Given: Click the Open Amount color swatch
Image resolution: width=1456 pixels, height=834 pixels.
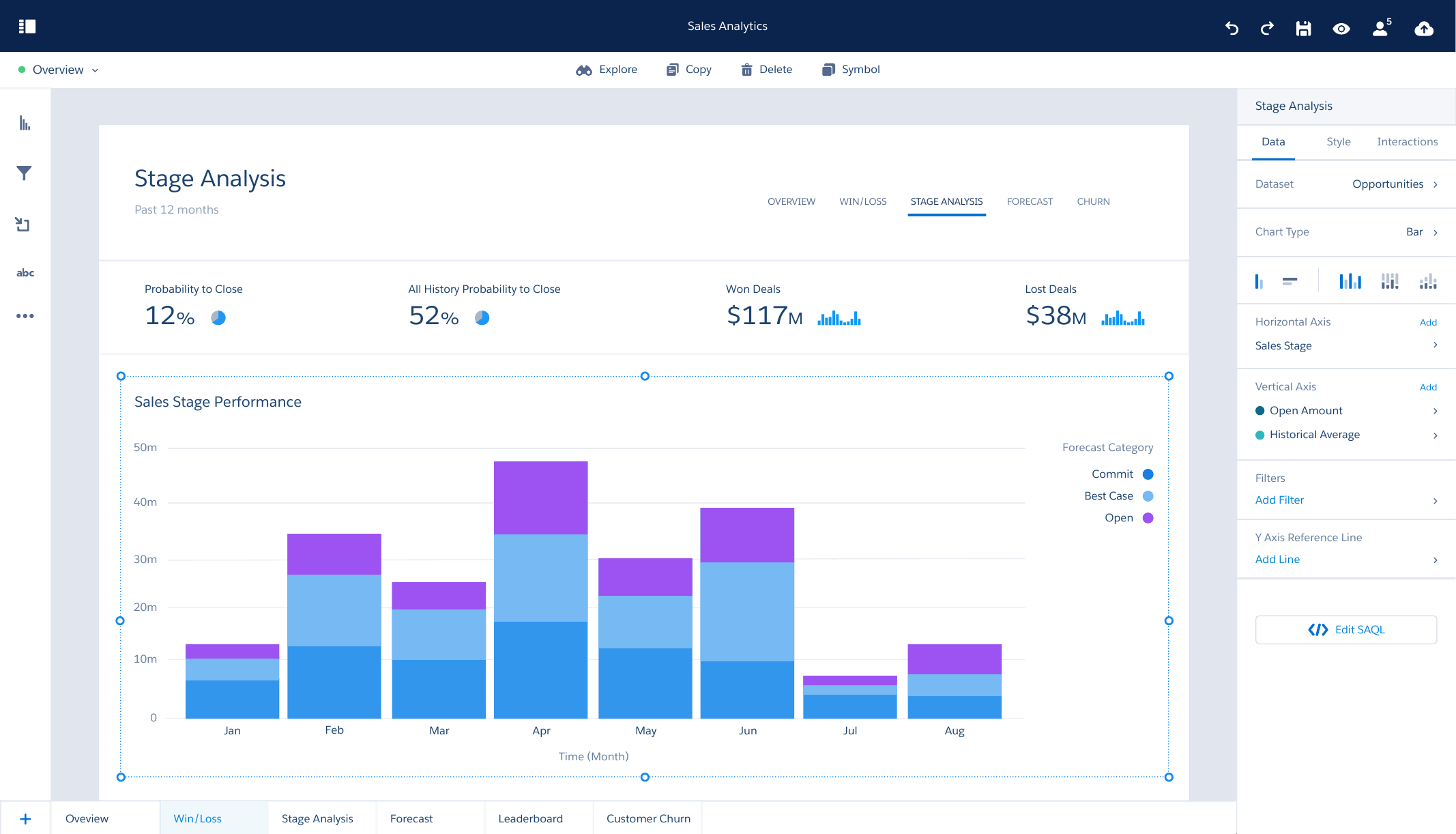Looking at the screenshot, I should [1260, 411].
